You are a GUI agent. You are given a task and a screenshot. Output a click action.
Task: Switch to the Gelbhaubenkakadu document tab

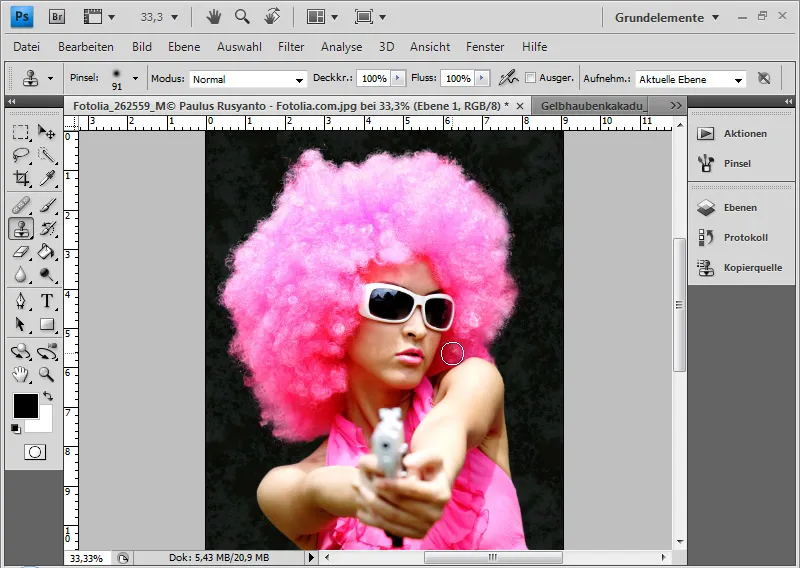point(595,105)
